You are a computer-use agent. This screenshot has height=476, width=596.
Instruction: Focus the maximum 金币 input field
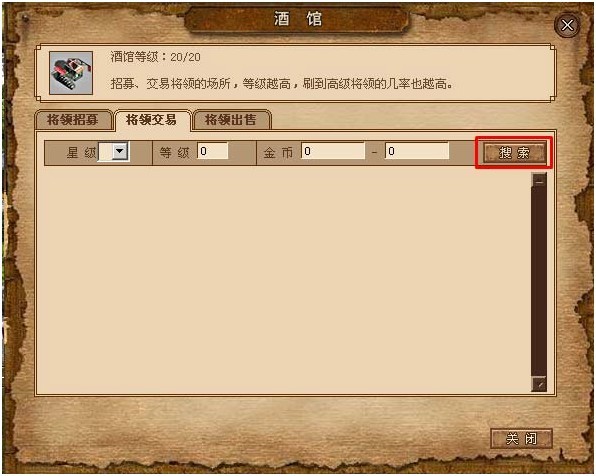click(417, 151)
